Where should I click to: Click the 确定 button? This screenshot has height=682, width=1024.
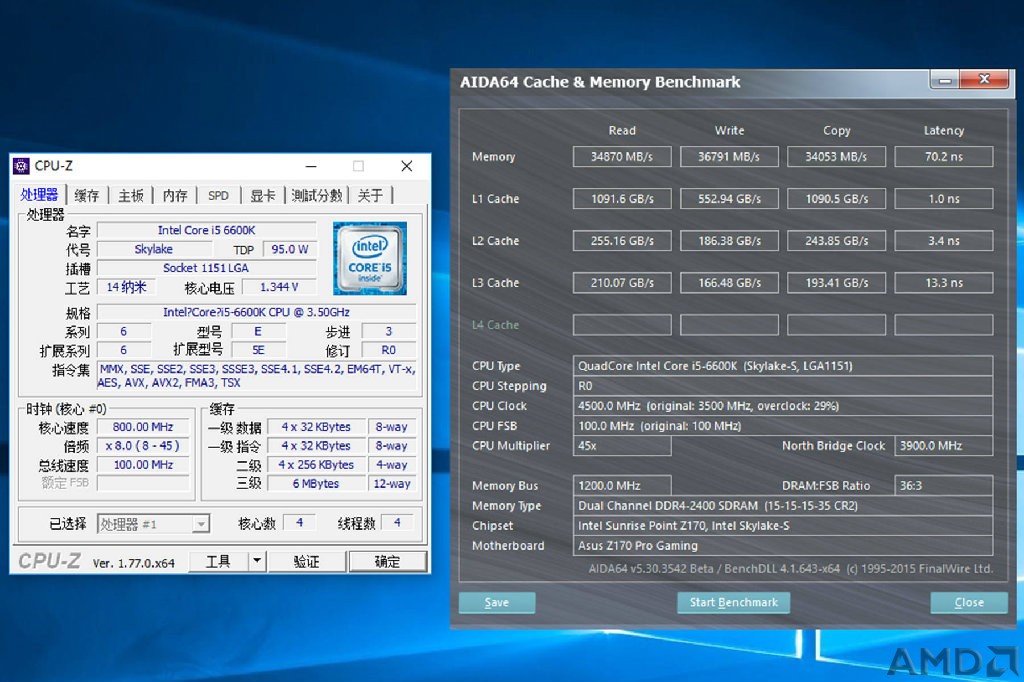click(387, 561)
